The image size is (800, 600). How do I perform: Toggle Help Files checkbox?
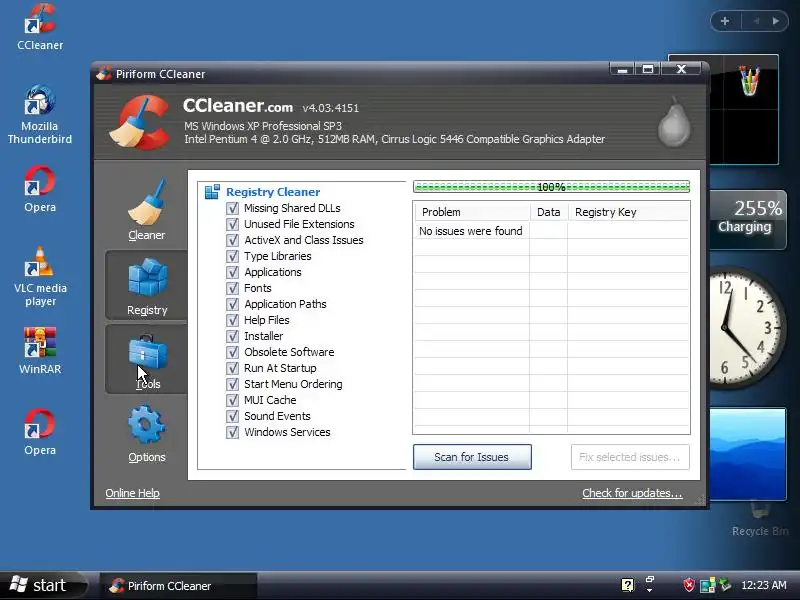point(232,320)
